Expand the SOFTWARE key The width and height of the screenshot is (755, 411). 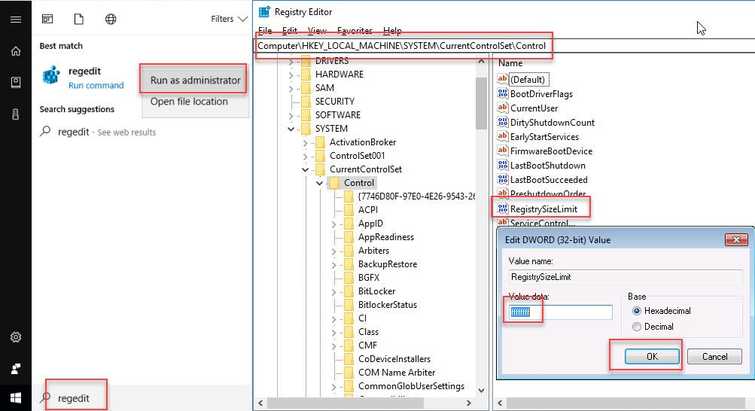pyautogui.click(x=291, y=116)
